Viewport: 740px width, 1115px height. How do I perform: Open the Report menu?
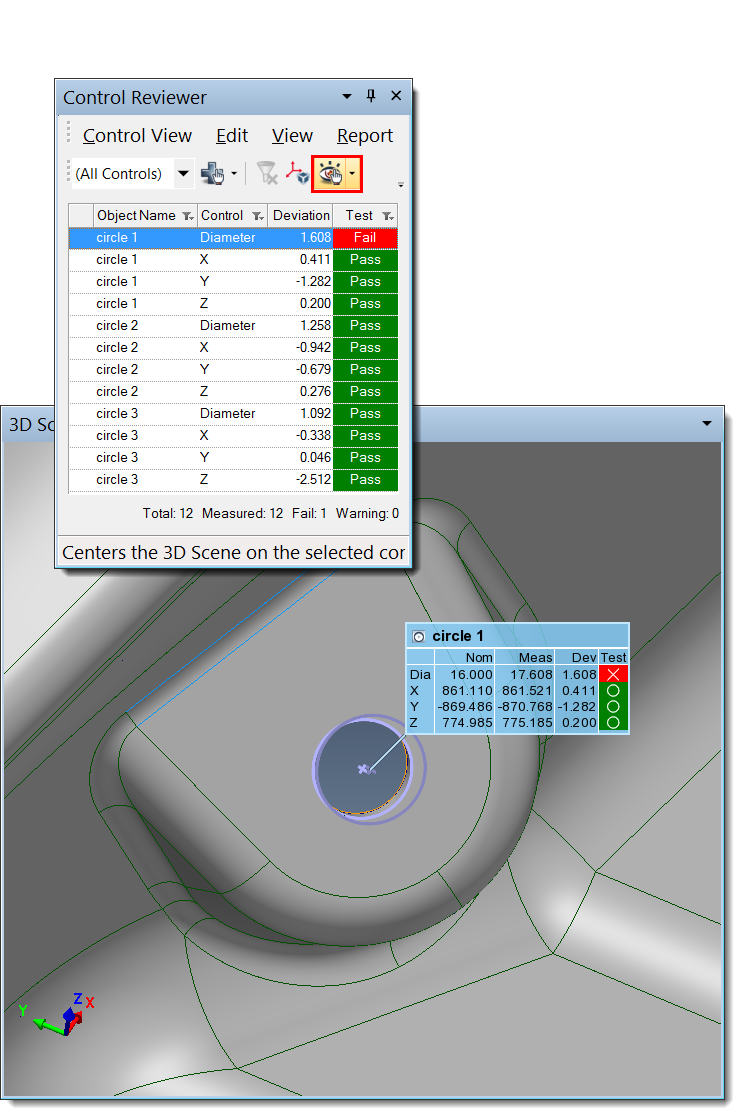(x=365, y=135)
